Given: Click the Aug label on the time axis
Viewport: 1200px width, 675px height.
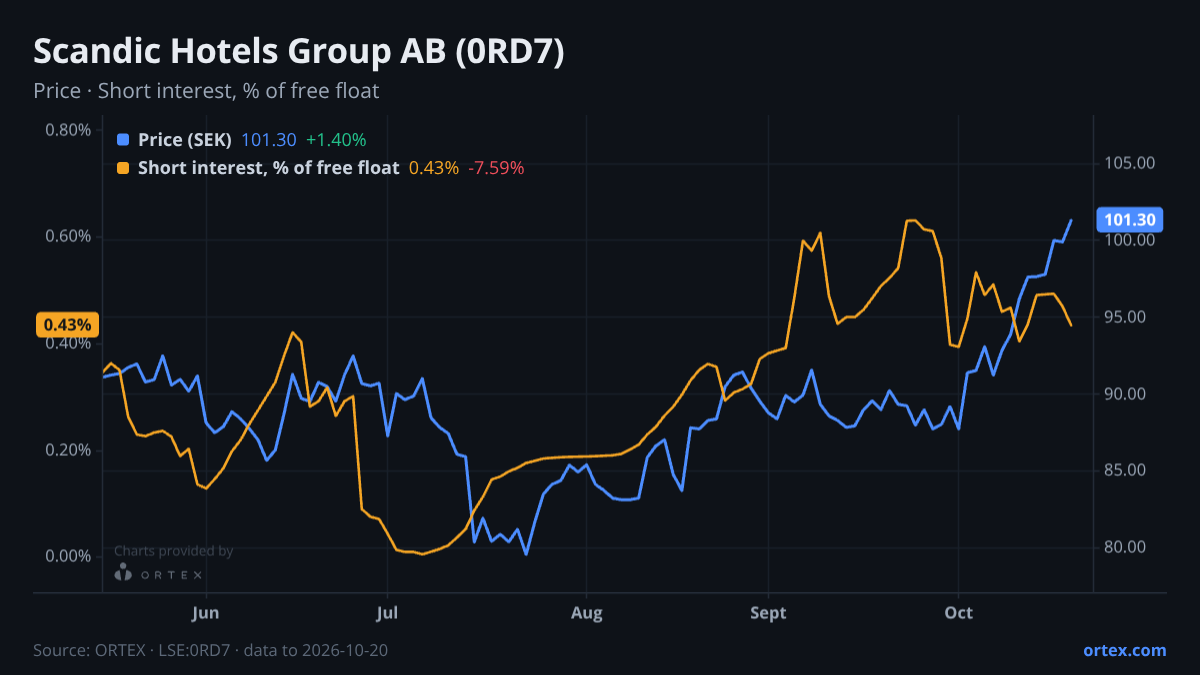Looking at the screenshot, I should click(587, 613).
